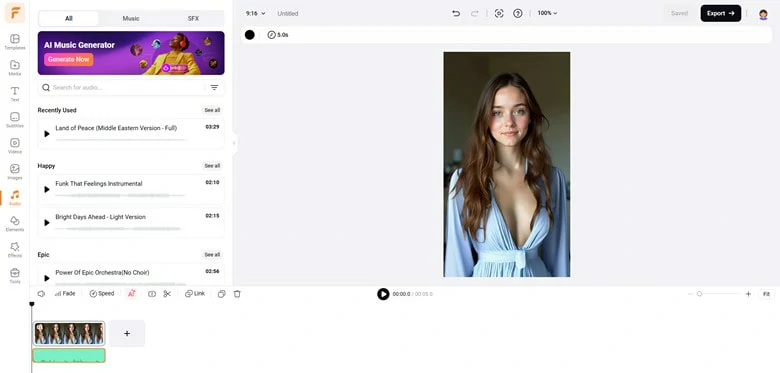Click the Untitled project name field
The height and width of the screenshot is (373, 780).
[x=288, y=13]
